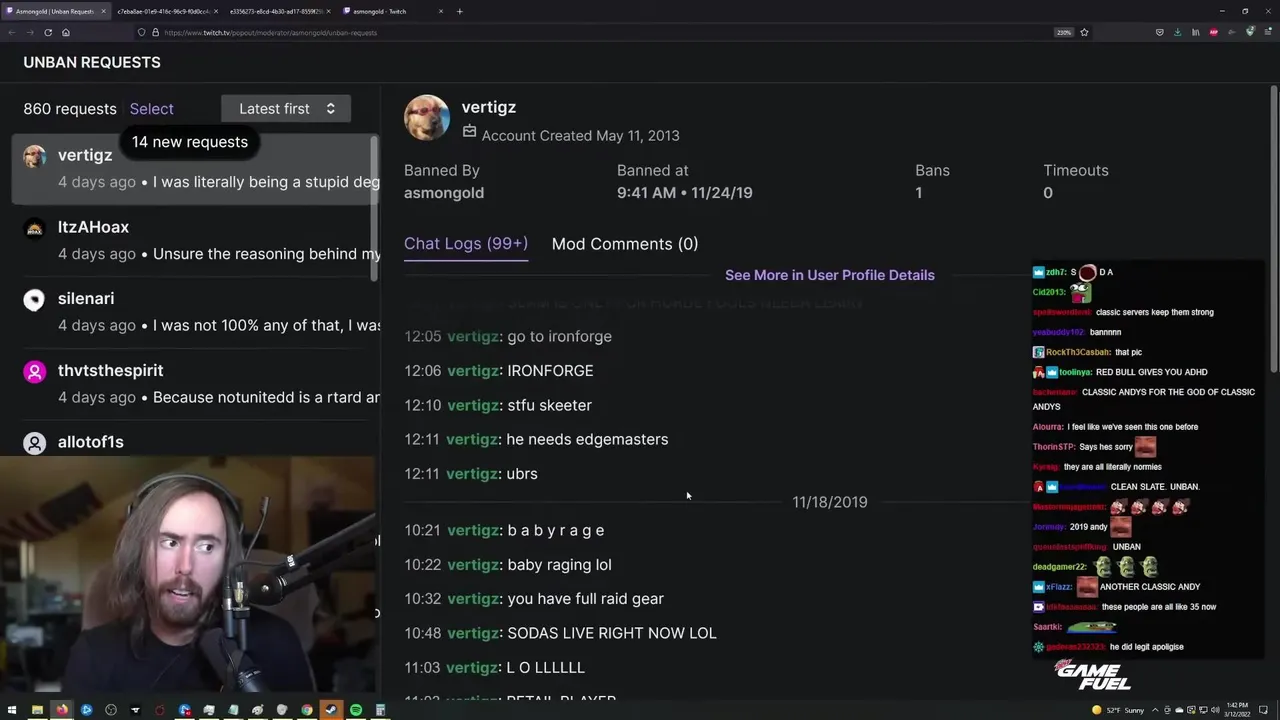Click the vertigz profile avatar in the details header

427,118
